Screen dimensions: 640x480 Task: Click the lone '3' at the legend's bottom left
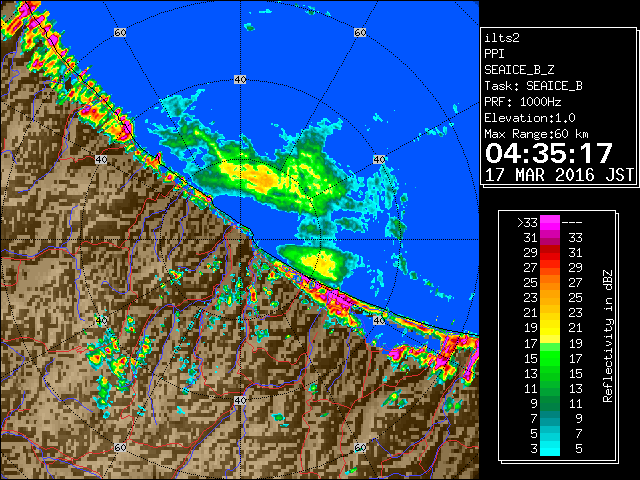tap(534, 449)
